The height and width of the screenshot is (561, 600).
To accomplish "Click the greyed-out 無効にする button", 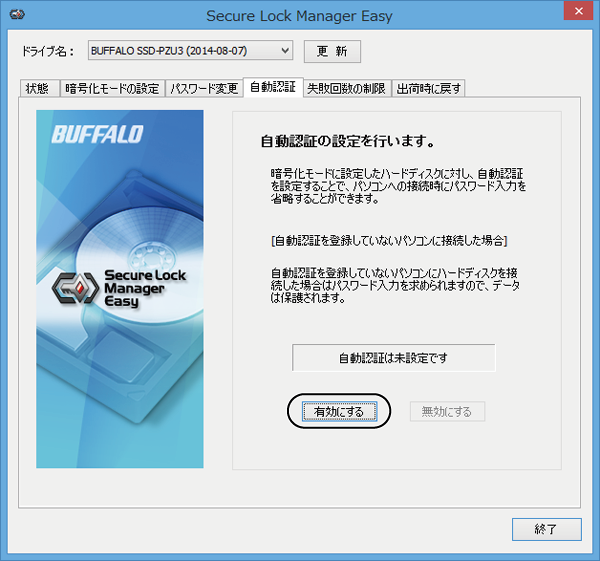I will pos(447,412).
